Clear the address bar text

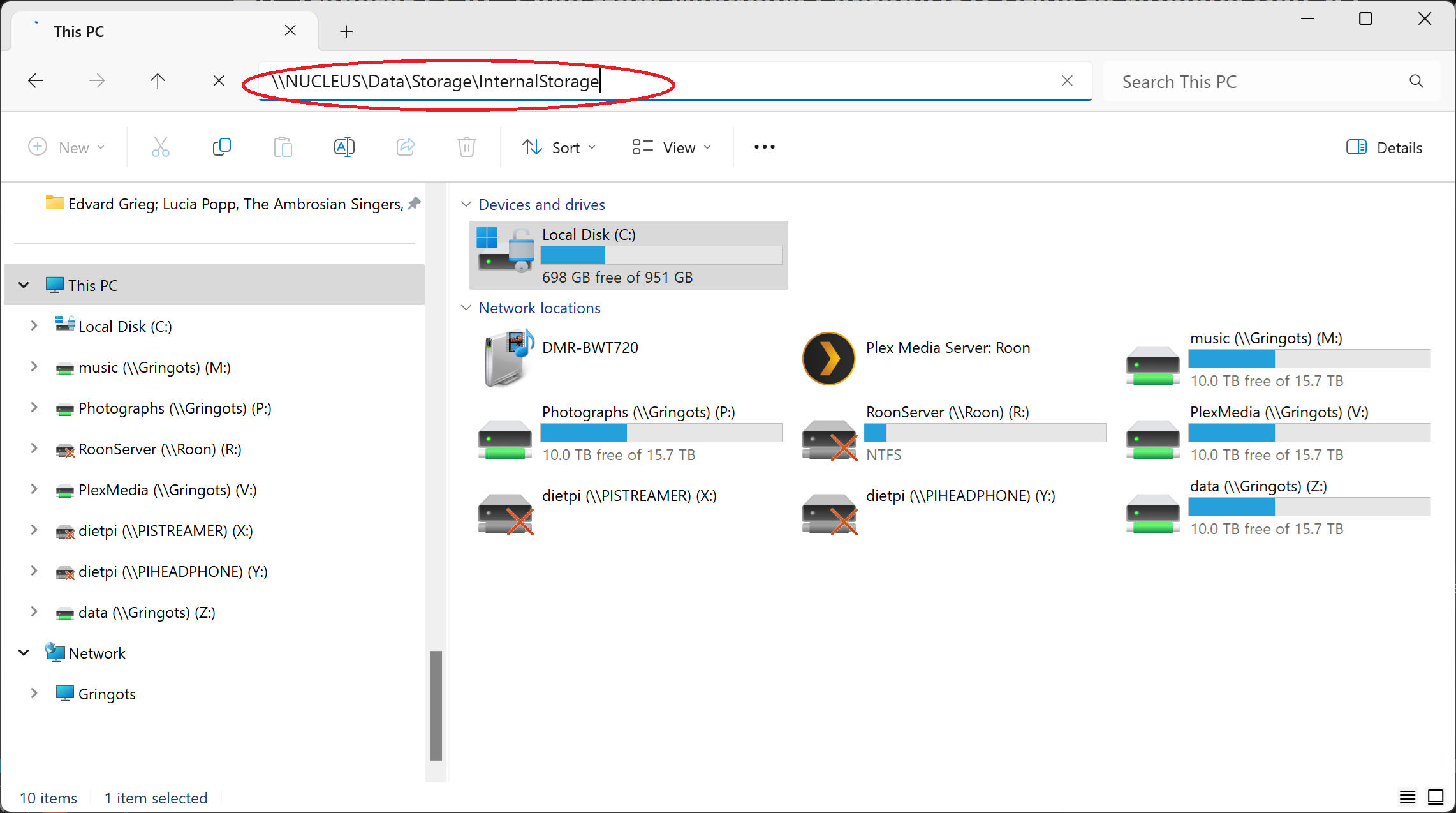[1067, 81]
